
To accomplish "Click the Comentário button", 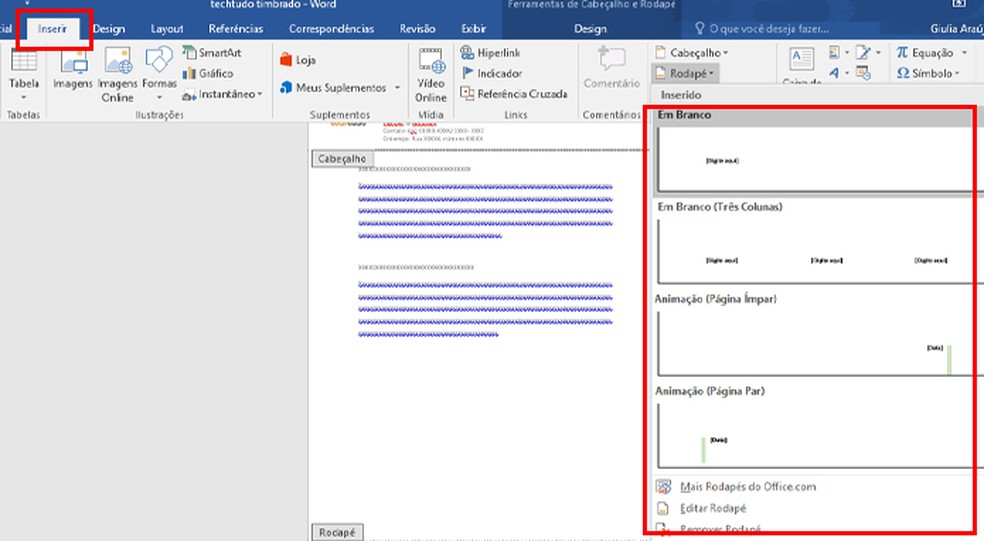I will click(x=611, y=68).
